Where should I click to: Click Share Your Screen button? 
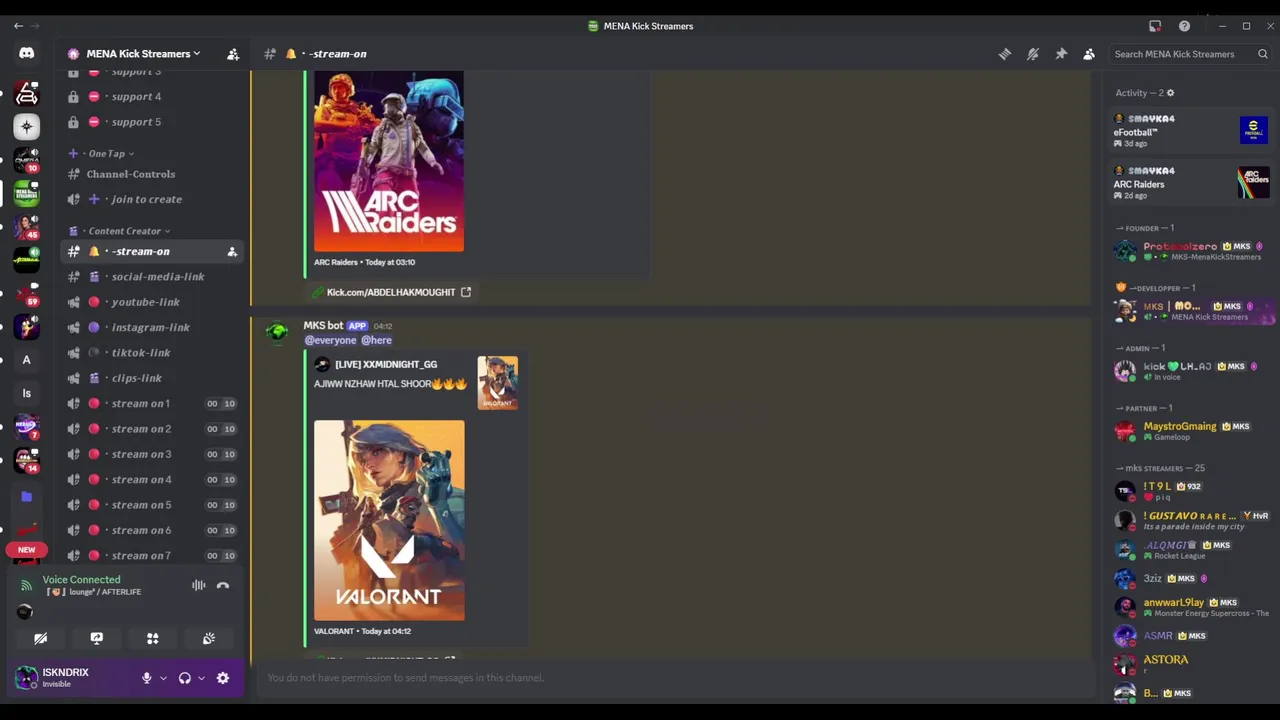click(x=97, y=638)
